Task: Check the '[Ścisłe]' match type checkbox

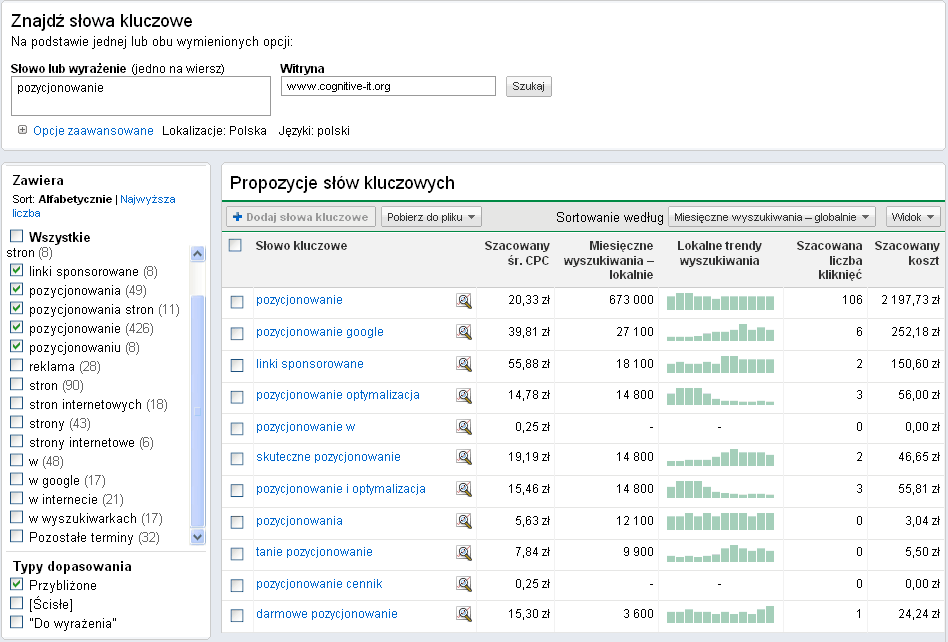Action: click(x=16, y=604)
